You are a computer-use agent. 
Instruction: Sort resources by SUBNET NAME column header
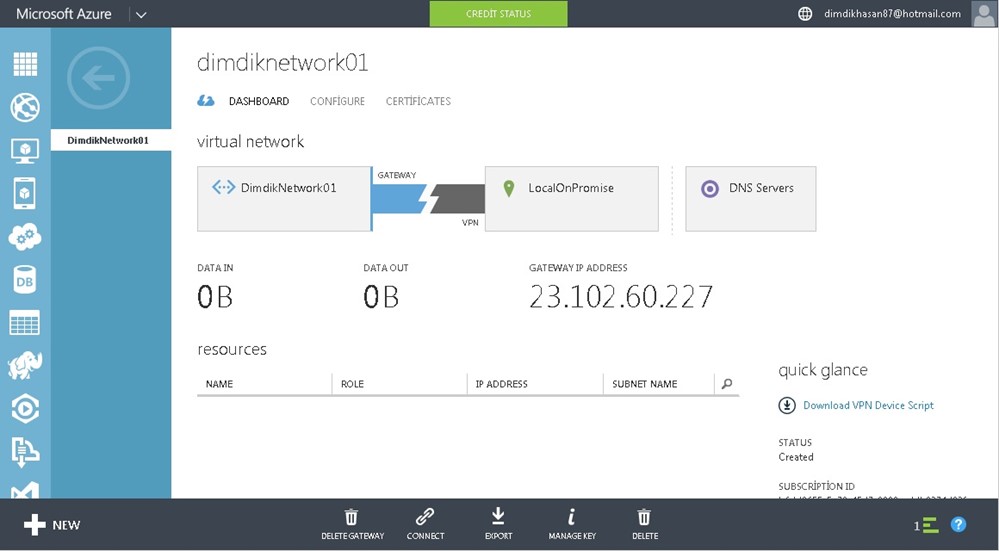coord(645,383)
